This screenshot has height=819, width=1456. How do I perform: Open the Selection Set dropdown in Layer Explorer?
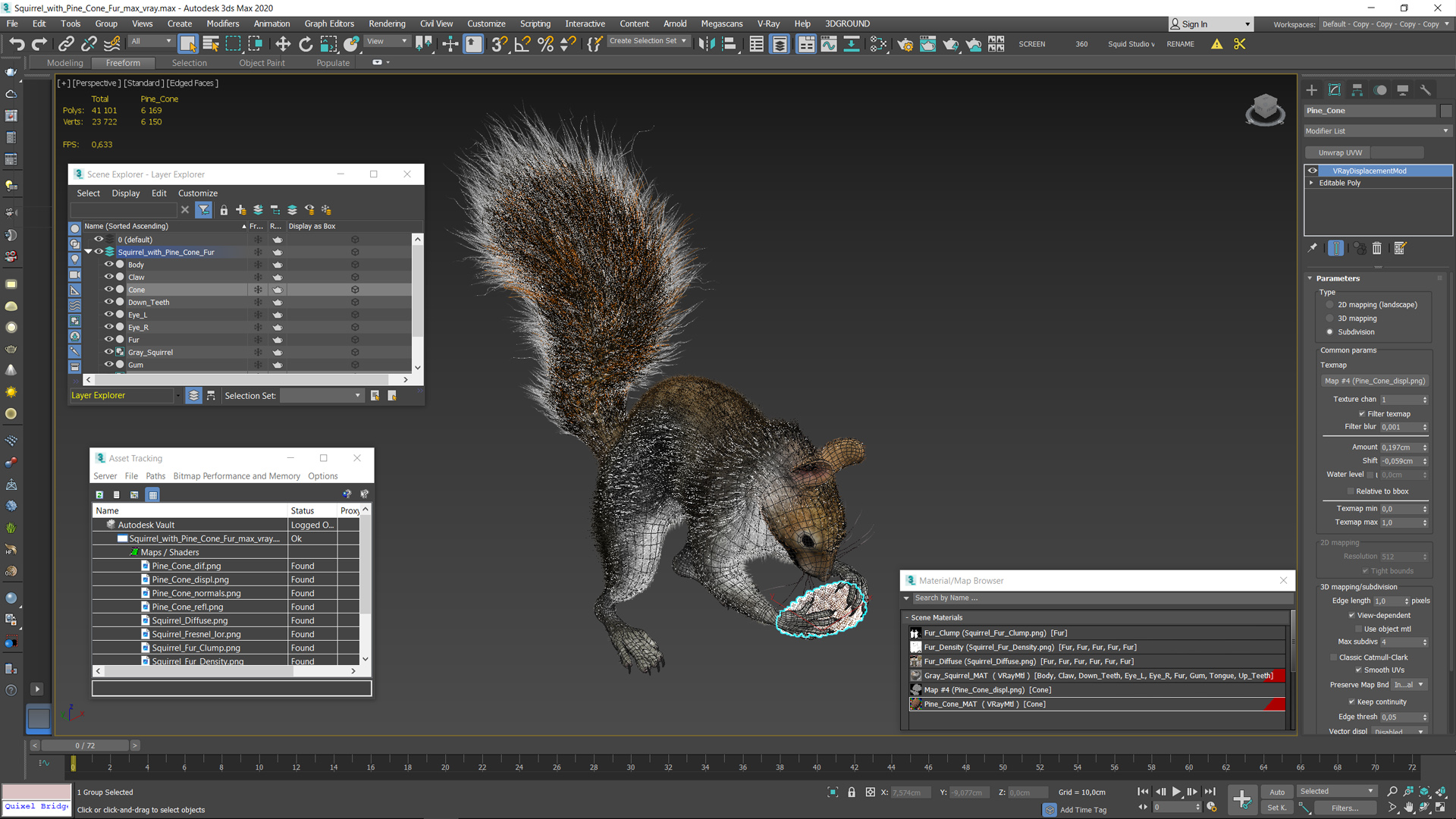[x=322, y=396]
